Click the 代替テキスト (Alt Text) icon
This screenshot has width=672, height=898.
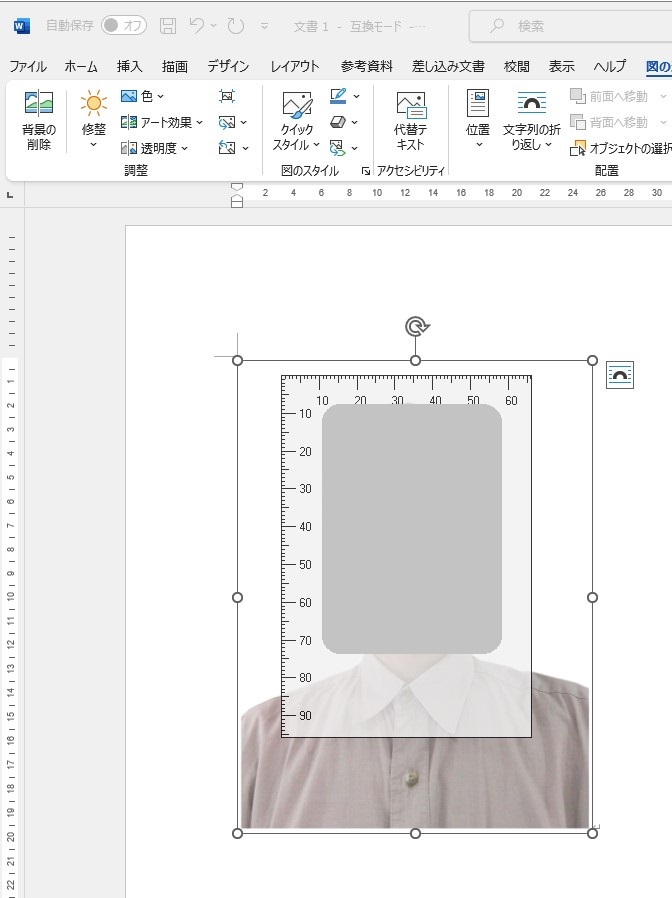click(410, 120)
